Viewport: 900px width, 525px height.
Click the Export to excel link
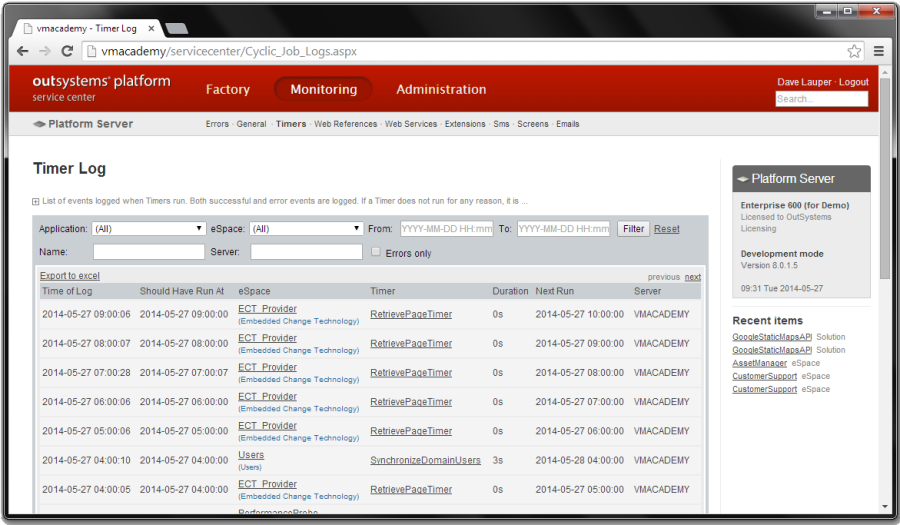(70, 276)
